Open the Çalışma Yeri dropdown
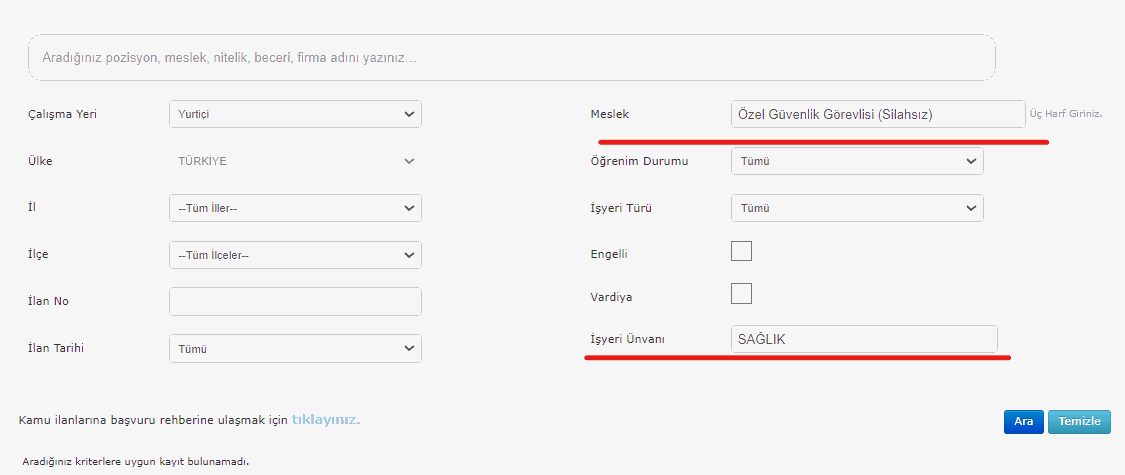The image size is (1125, 475). point(295,114)
